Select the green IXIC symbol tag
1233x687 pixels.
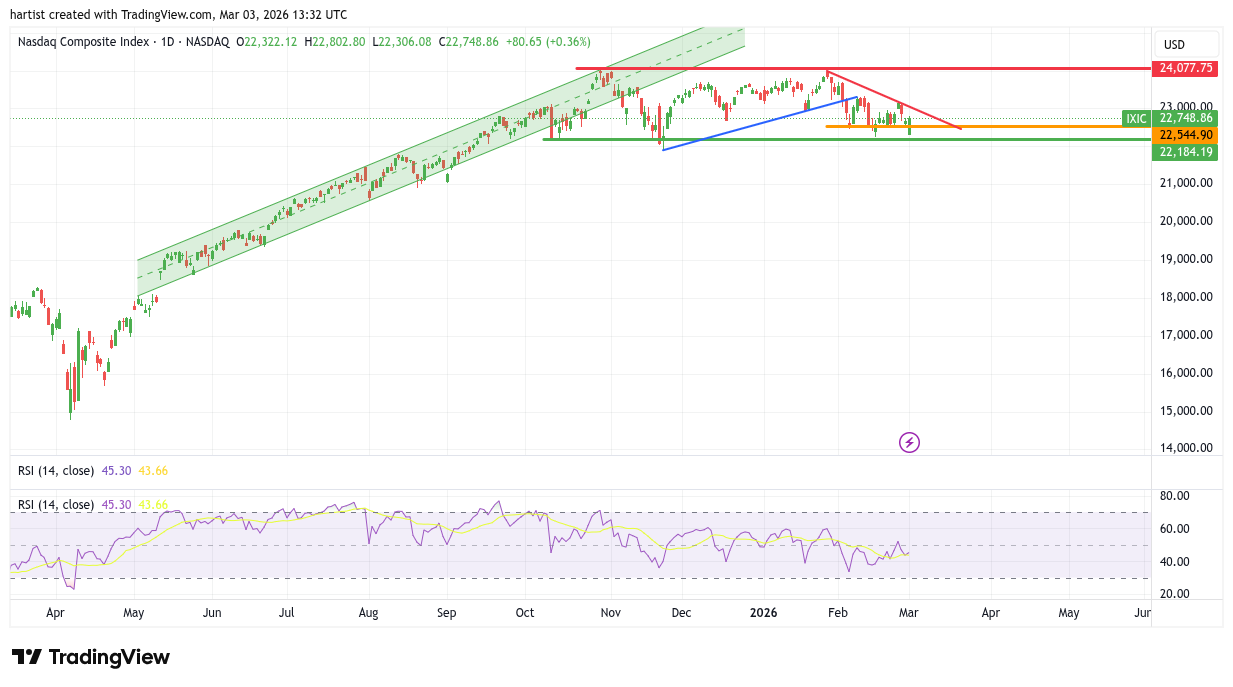click(x=1136, y=118)
